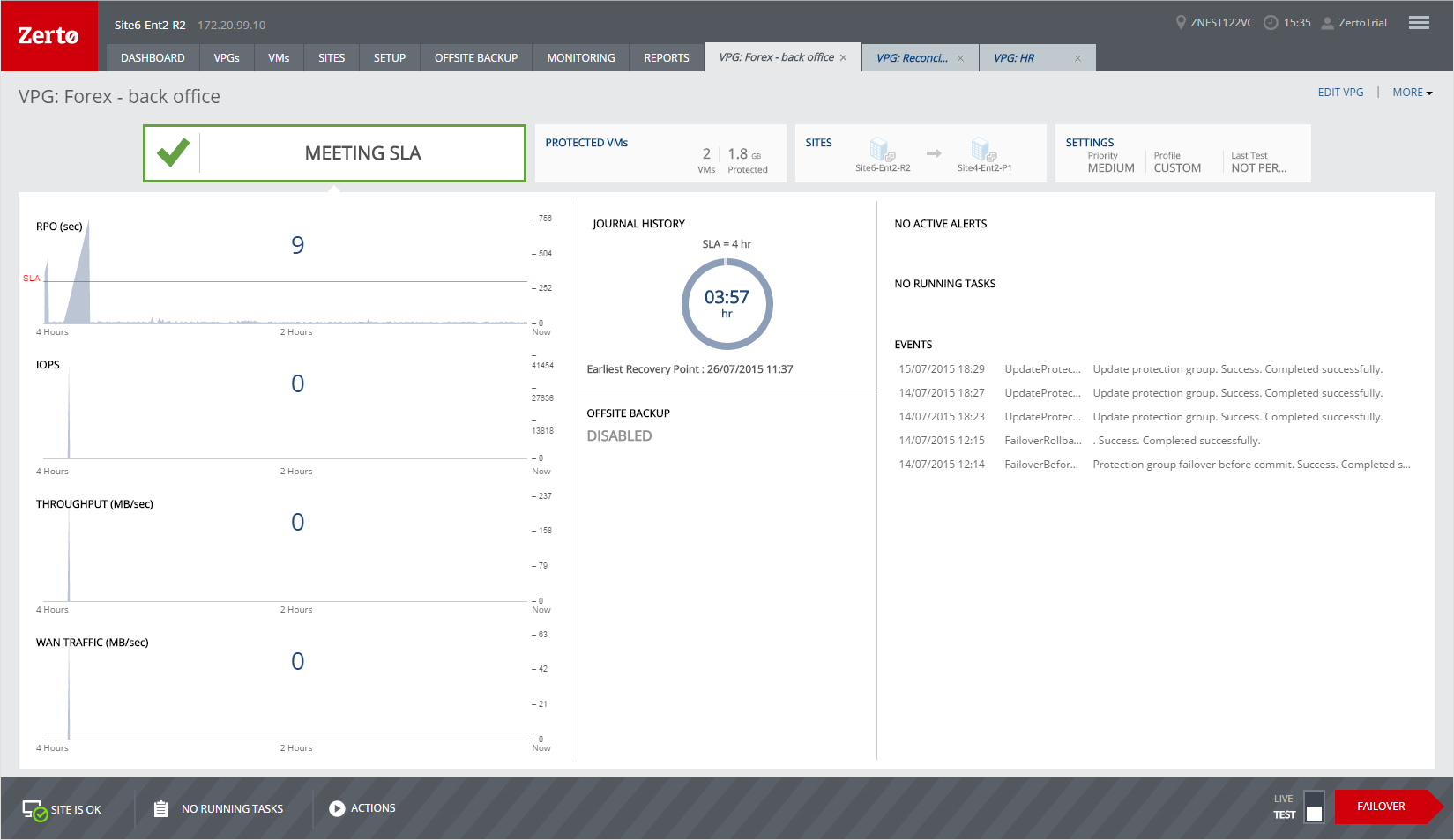Click the Priority MEDIUM setting

(x=1111, y=163)
